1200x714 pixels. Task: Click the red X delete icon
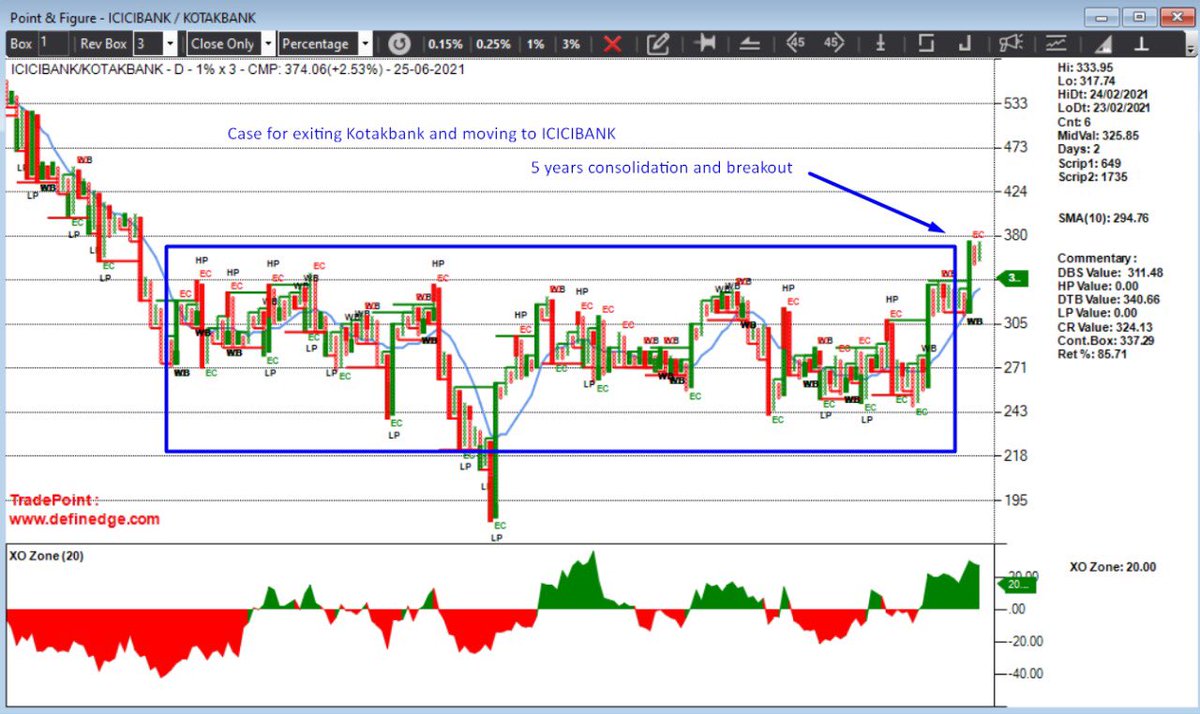point(613,43)
